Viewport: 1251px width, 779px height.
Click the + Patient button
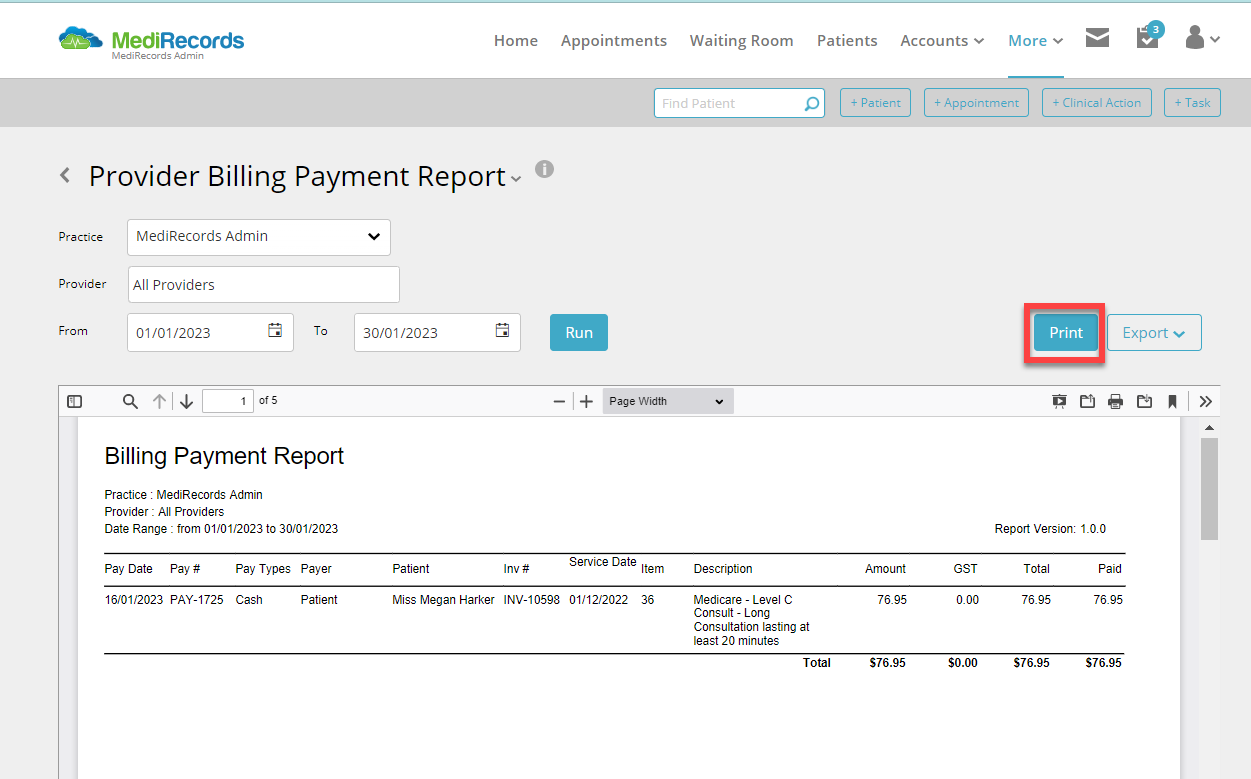[875, 103]
